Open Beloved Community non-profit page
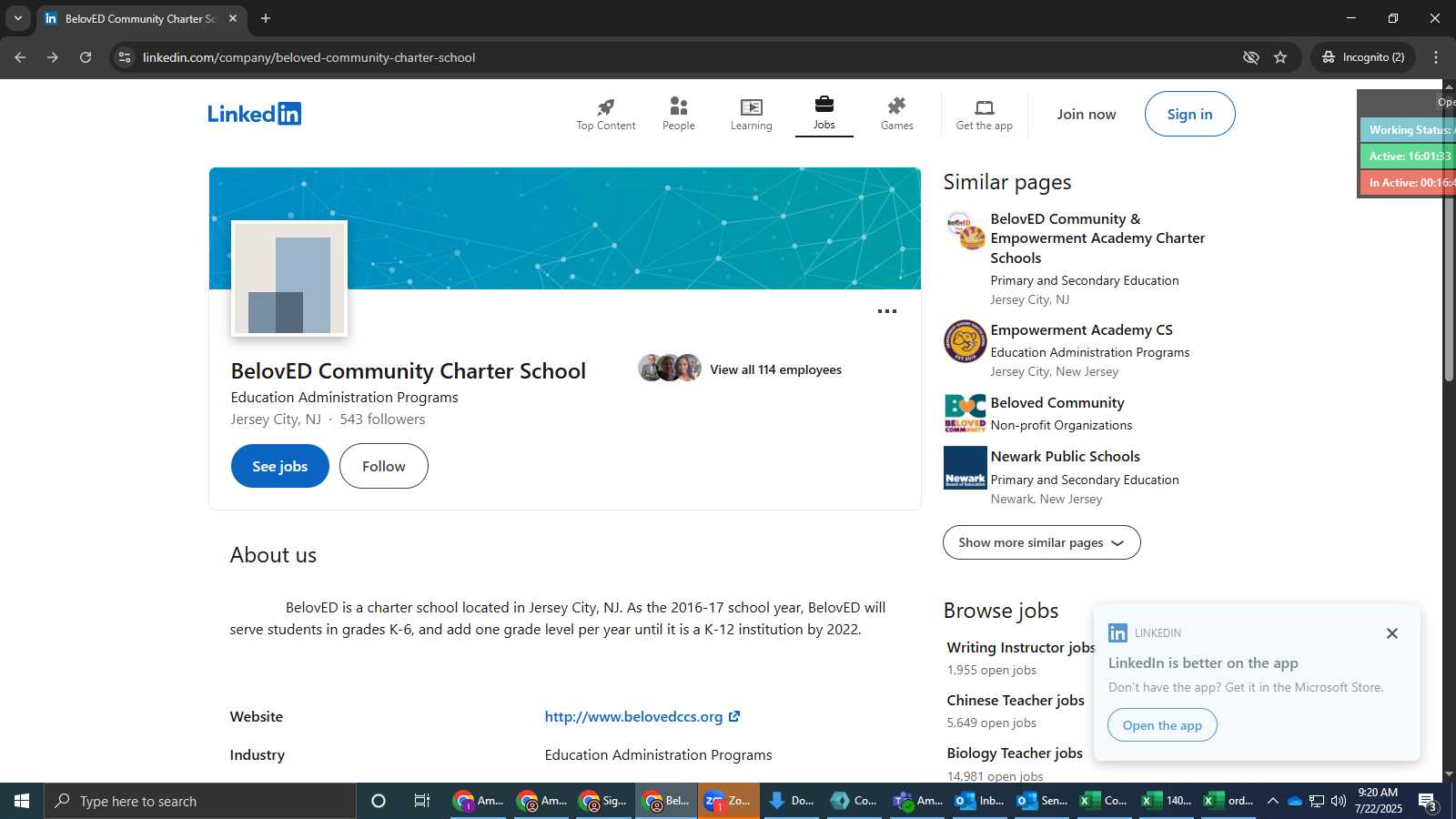The height and width of the screenshot is (819, 1456). tap(1057, 403)
